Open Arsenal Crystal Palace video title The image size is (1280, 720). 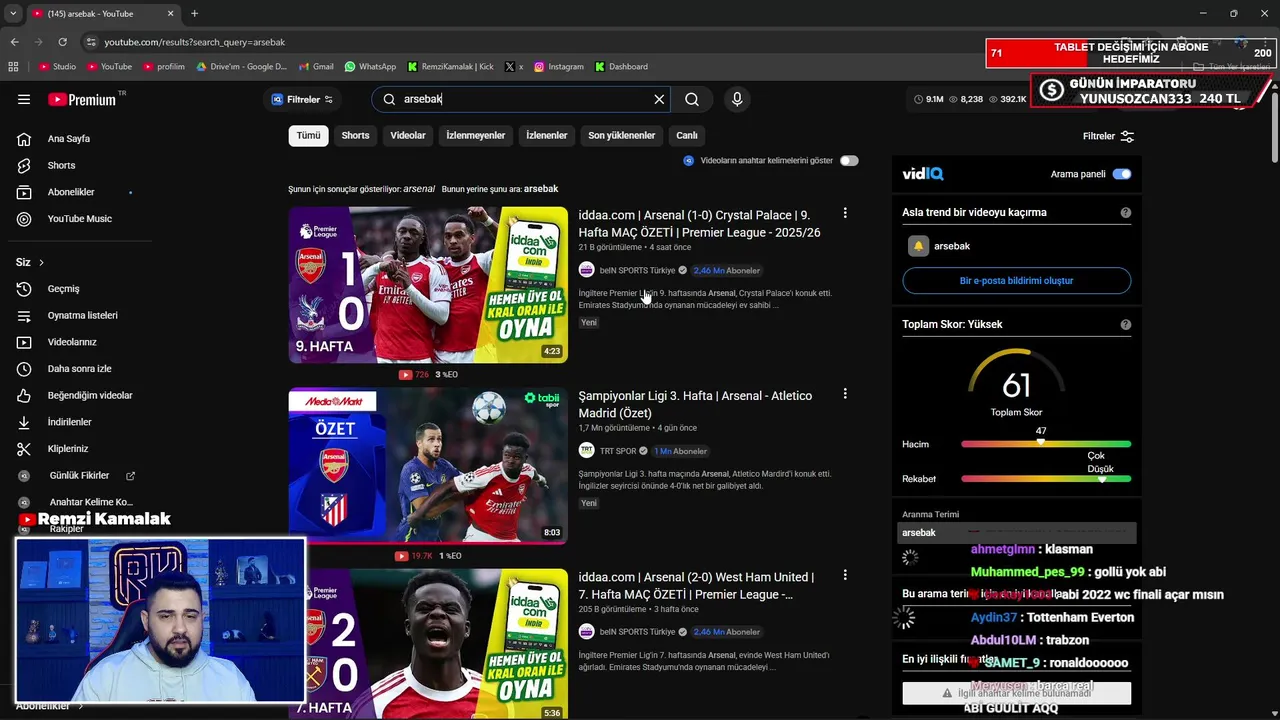tap(700, 223)
